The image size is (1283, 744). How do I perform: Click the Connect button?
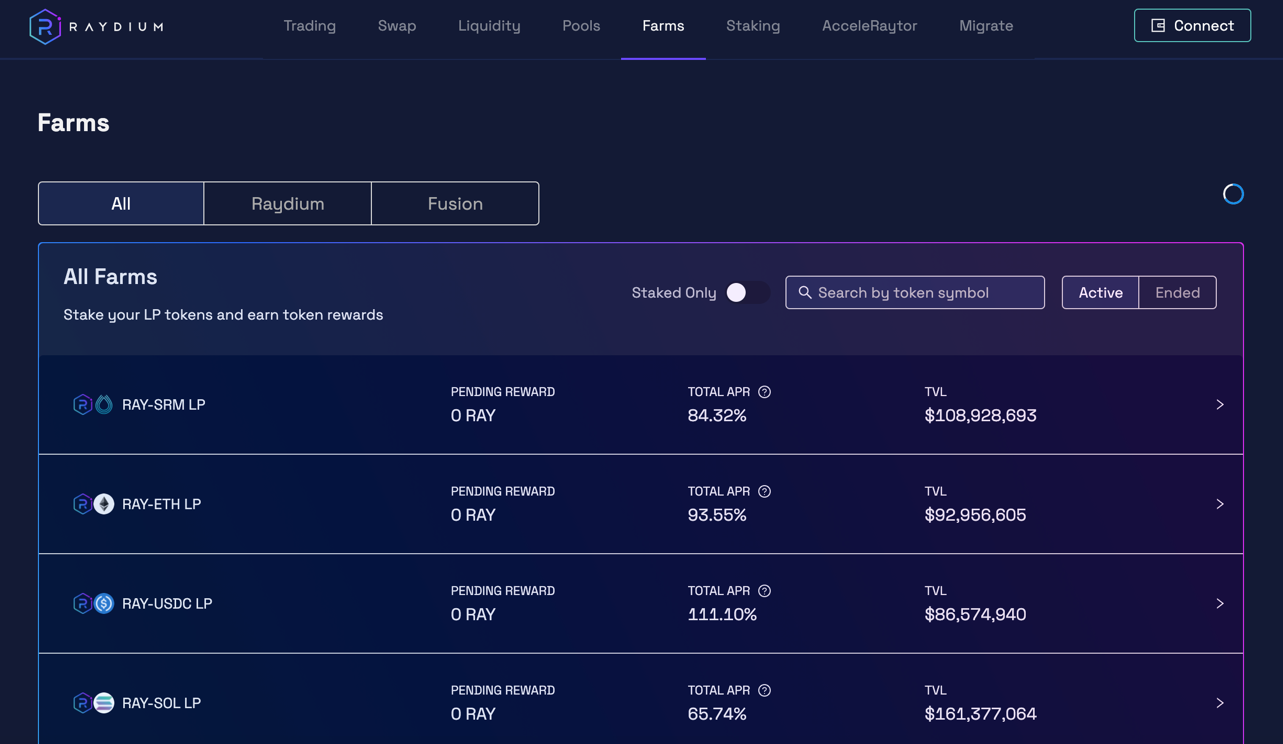point(1192,25)
